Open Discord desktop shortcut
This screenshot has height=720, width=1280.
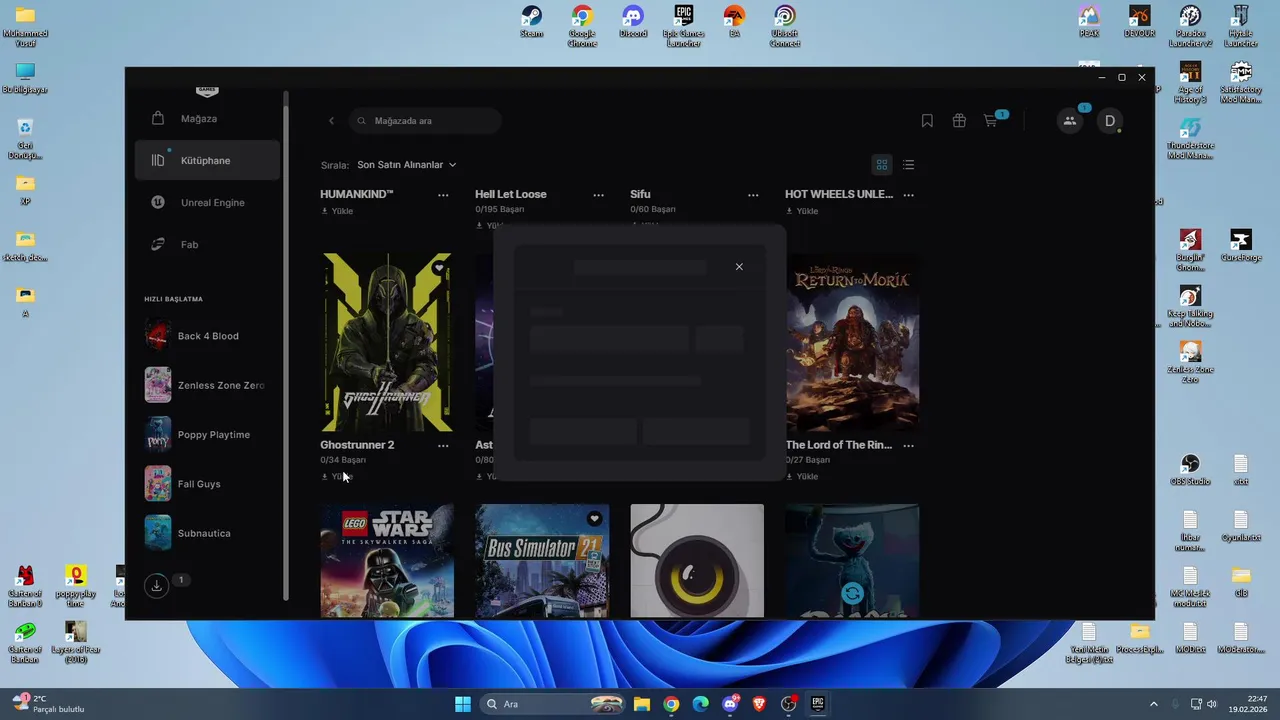point(633,24)
